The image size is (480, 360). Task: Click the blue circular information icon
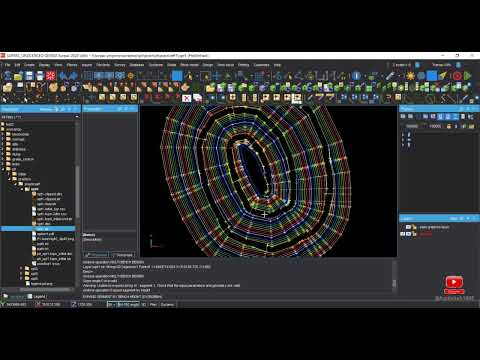pos(356,76)
